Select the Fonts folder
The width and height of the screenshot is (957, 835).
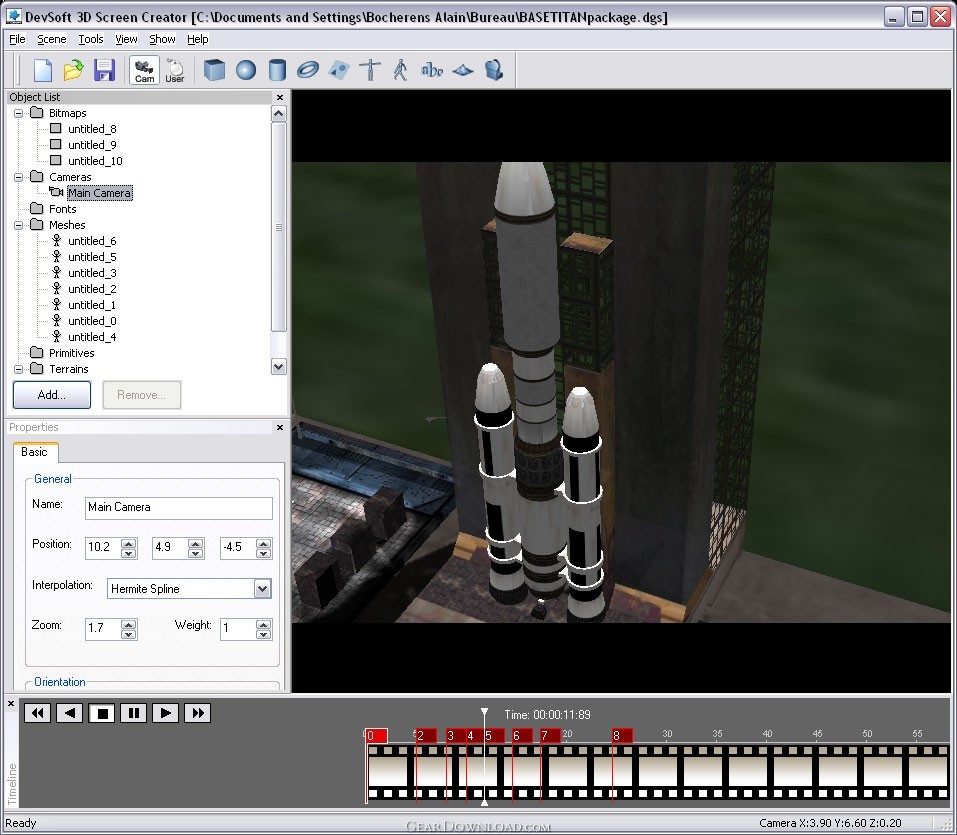[x=62, y=209]
